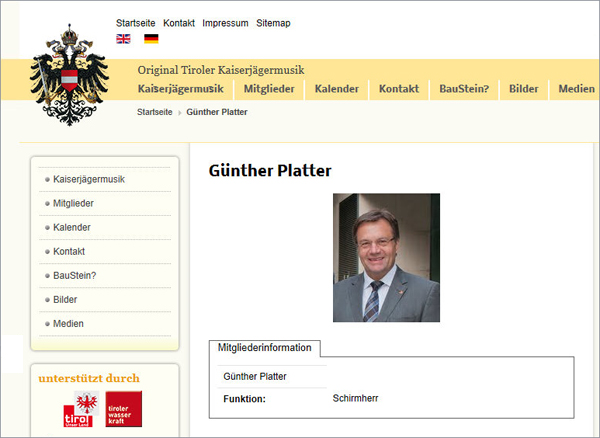600x438 pixels.
Task: Select Kontakt in the main navigation bar
Action: pyautogui.click(x=399, y=89)
